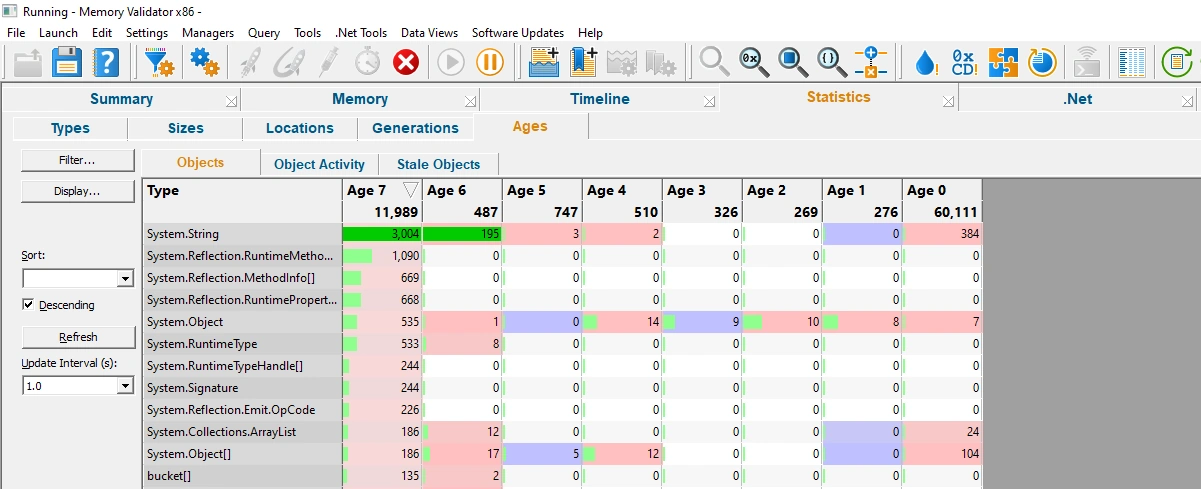Click the Refresh button
The width and height of the screenshot is (1201, 489).
[77, 337]
